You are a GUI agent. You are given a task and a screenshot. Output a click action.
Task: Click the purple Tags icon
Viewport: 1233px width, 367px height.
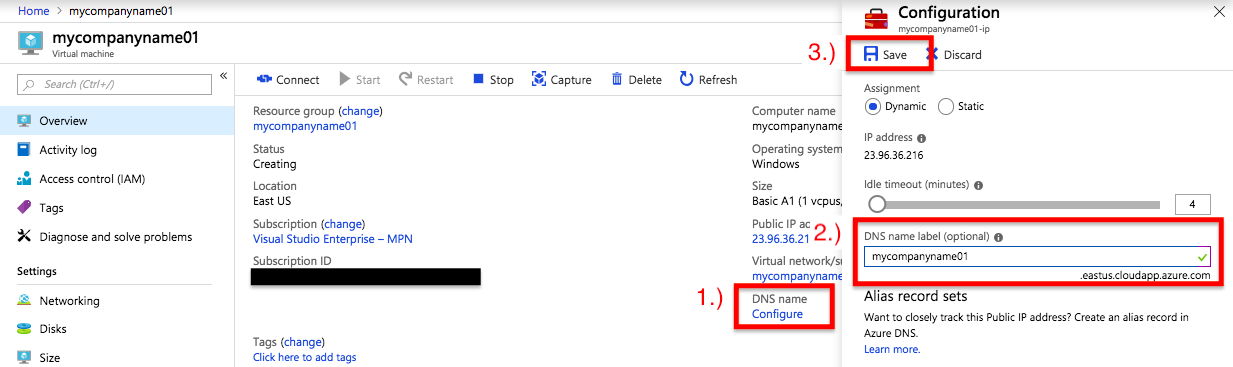23,208
